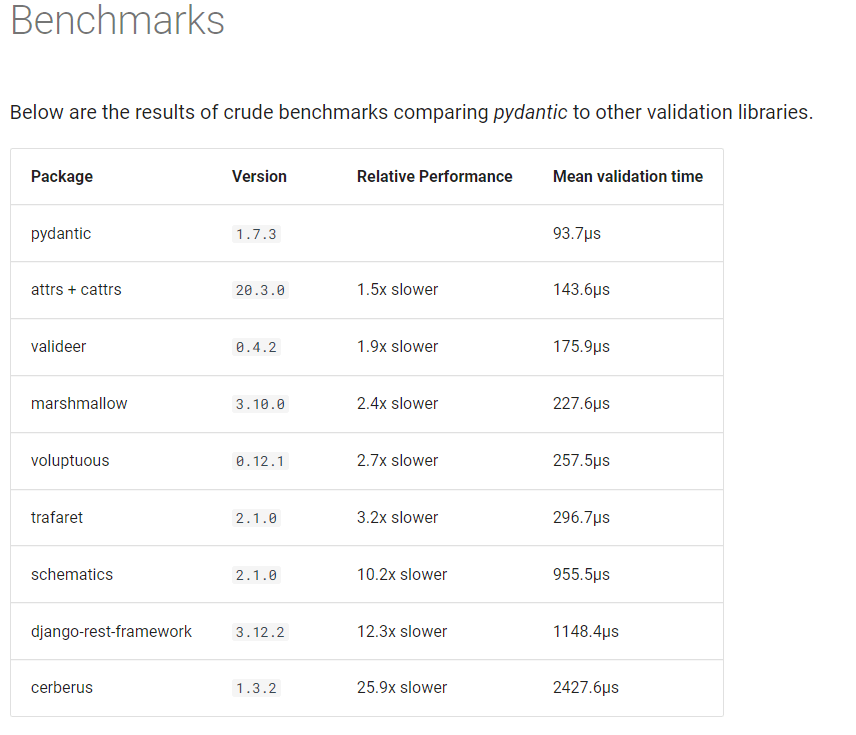Click the 2427.6μs cerberus time cell

[x=585, y=688]
